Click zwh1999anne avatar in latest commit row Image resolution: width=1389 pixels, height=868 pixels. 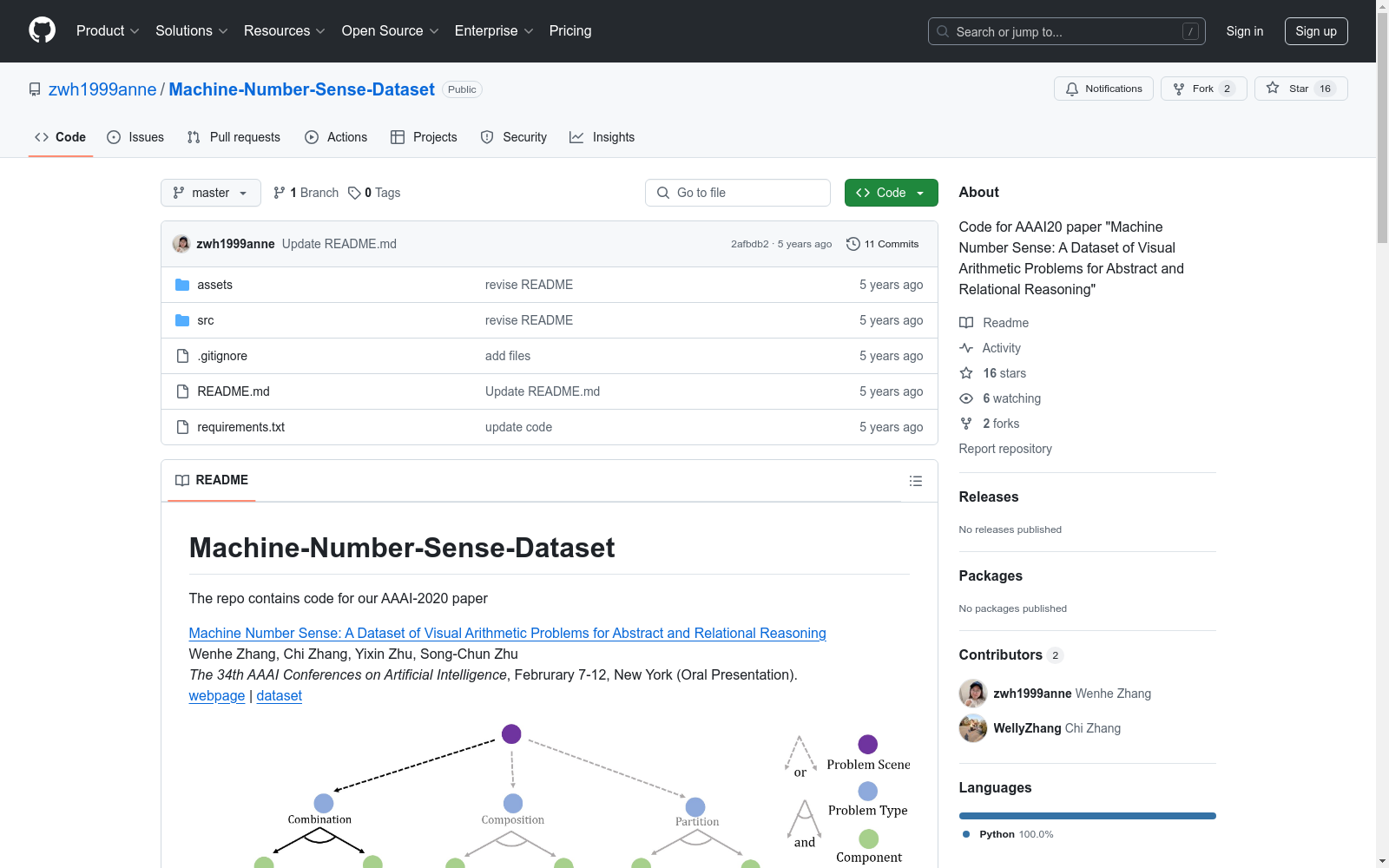[x=181, y=244]
